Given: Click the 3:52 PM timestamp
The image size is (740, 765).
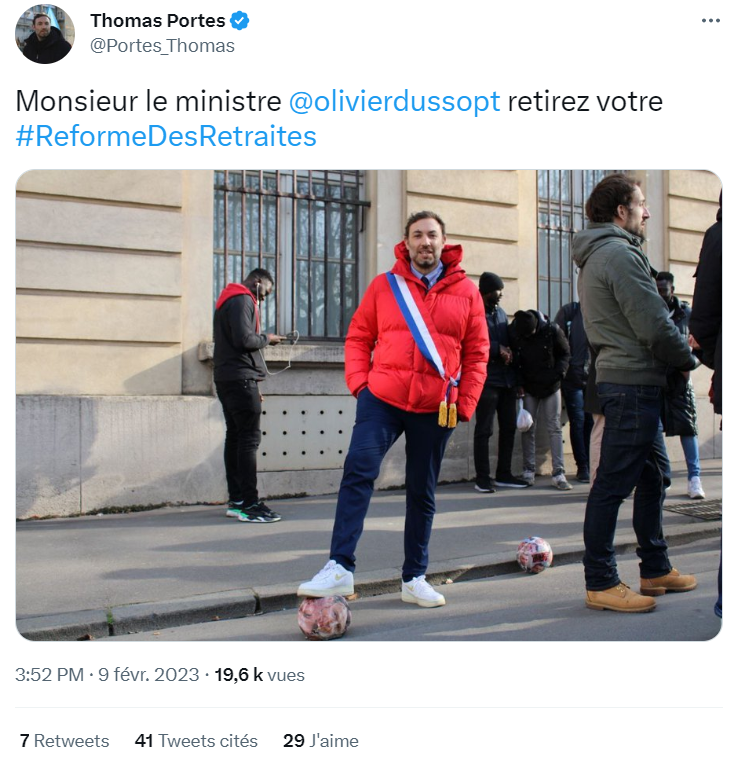Looking at the screenshot, I should pyautogui.click(x=49, y=675).
